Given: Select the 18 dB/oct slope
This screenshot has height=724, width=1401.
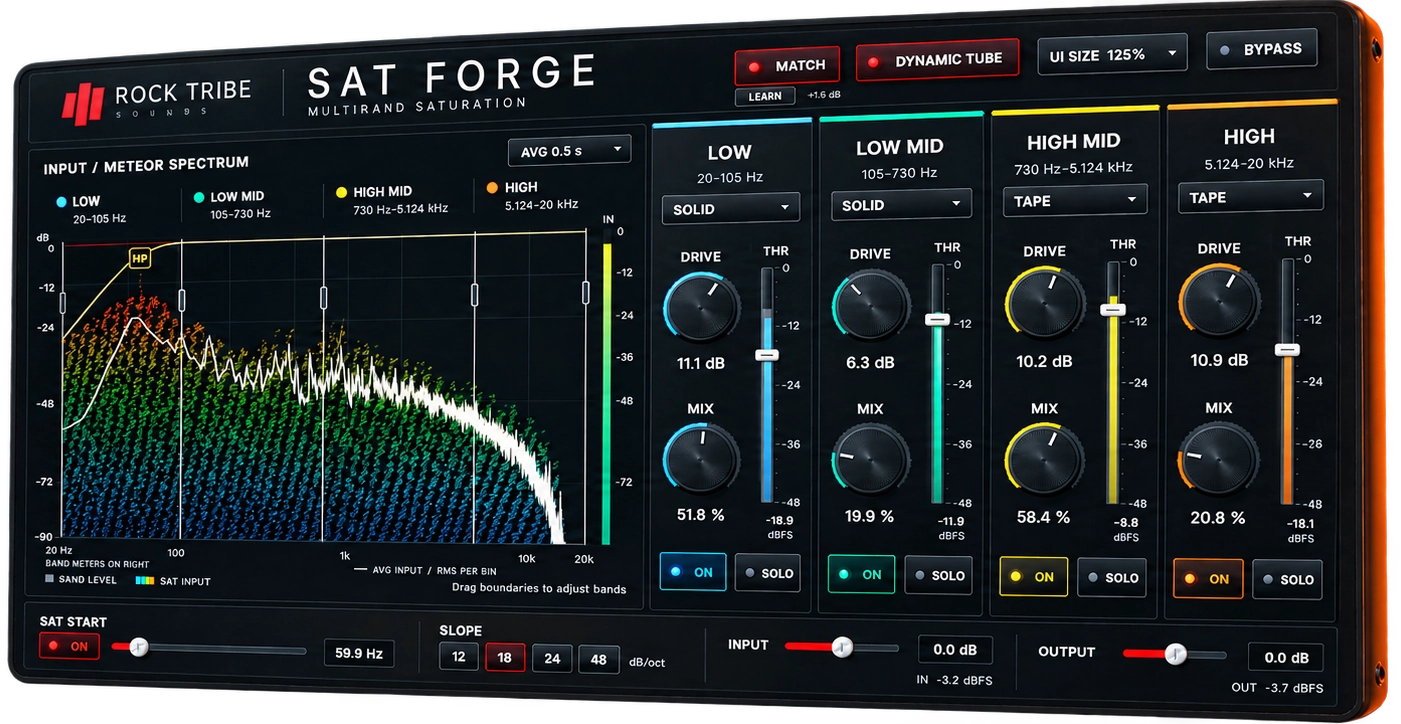Looking at the screenshot, I should (x=505, y=658).
